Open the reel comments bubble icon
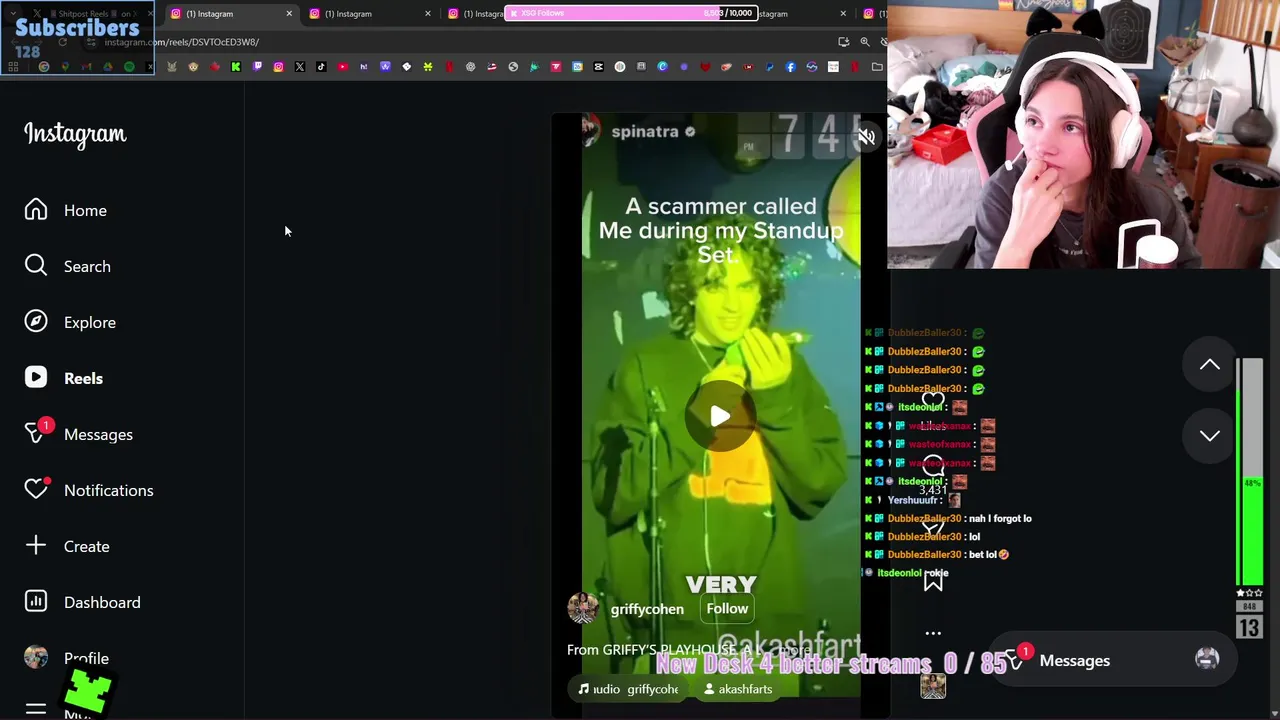 coord(933,466)
